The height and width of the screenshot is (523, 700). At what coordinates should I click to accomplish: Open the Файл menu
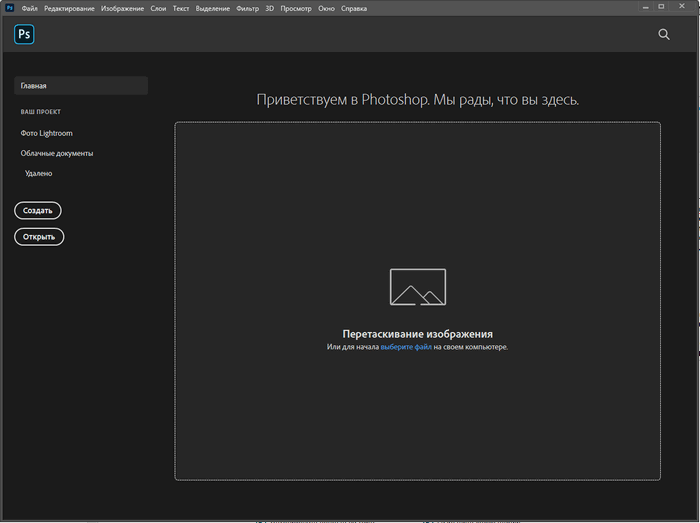click(29, 8)
